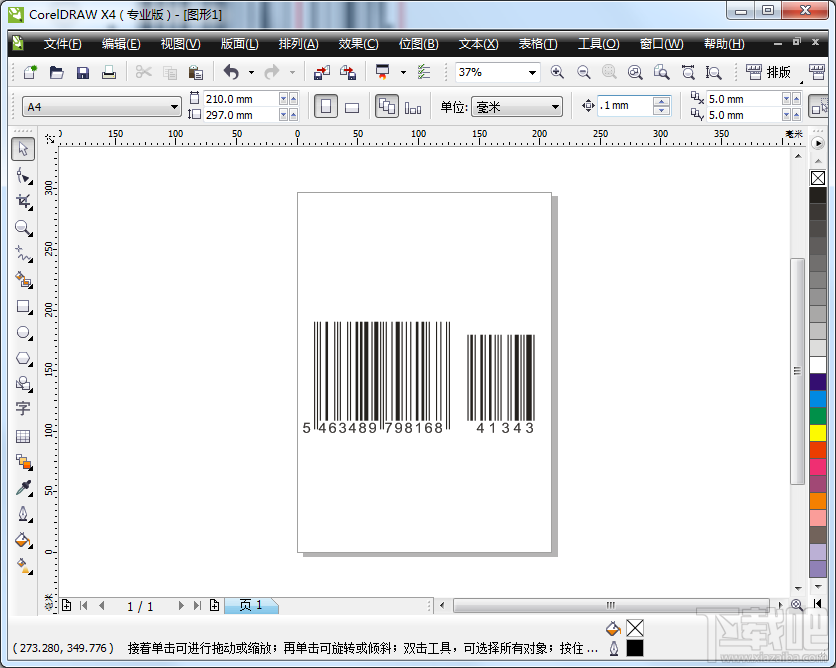The width and height of the screenshot is (836, 668).
Task: Jump to the first page arrow
Action: (84, 606)
